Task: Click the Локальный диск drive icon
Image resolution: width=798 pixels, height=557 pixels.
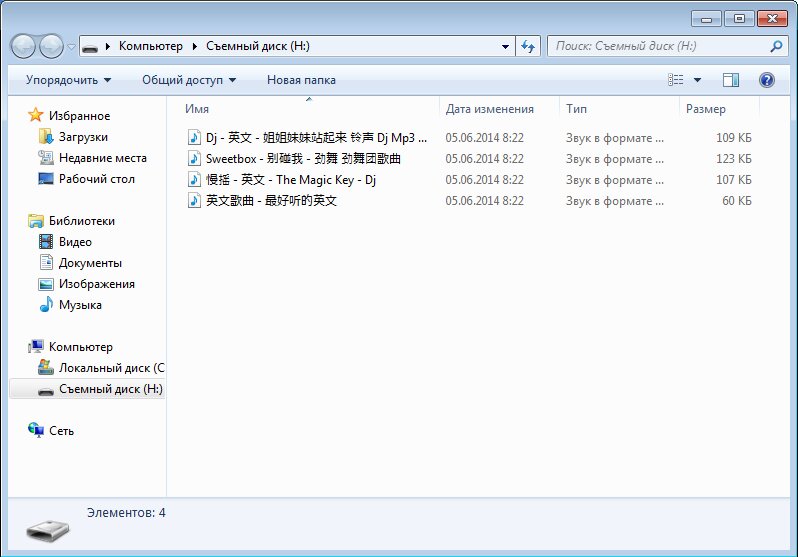Action: pyautogui.click(x=46, y=367)
